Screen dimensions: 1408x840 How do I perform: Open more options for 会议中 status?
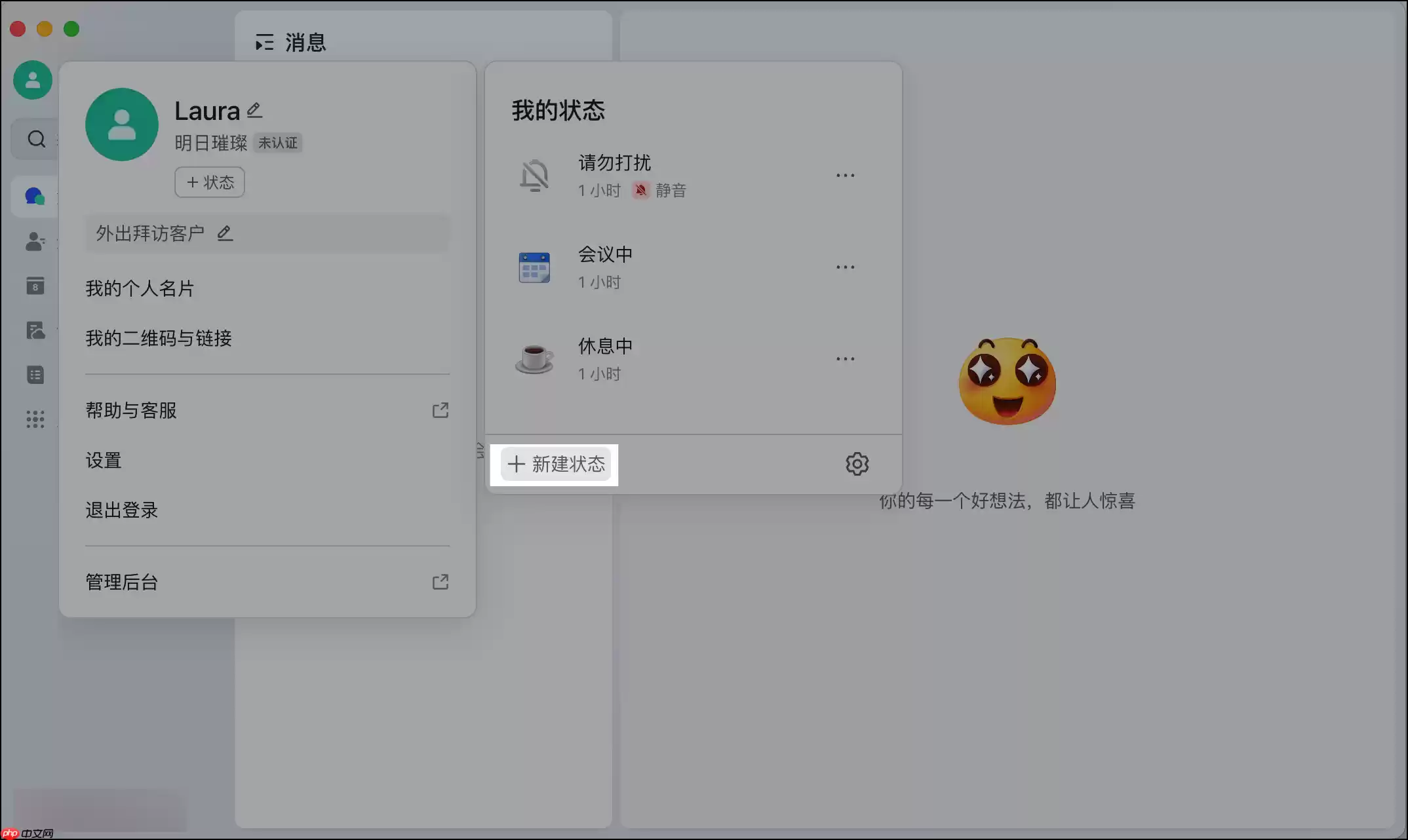point(845,267)
